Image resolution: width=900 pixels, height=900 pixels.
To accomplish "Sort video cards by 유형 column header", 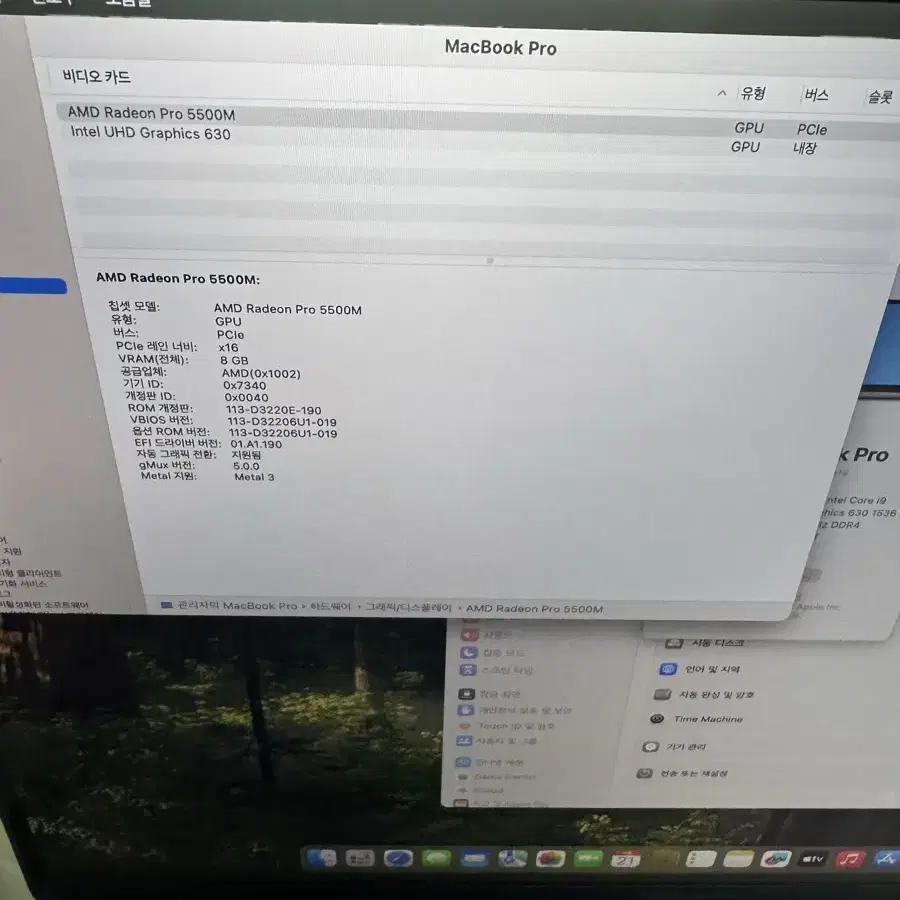I will [752, 94].
